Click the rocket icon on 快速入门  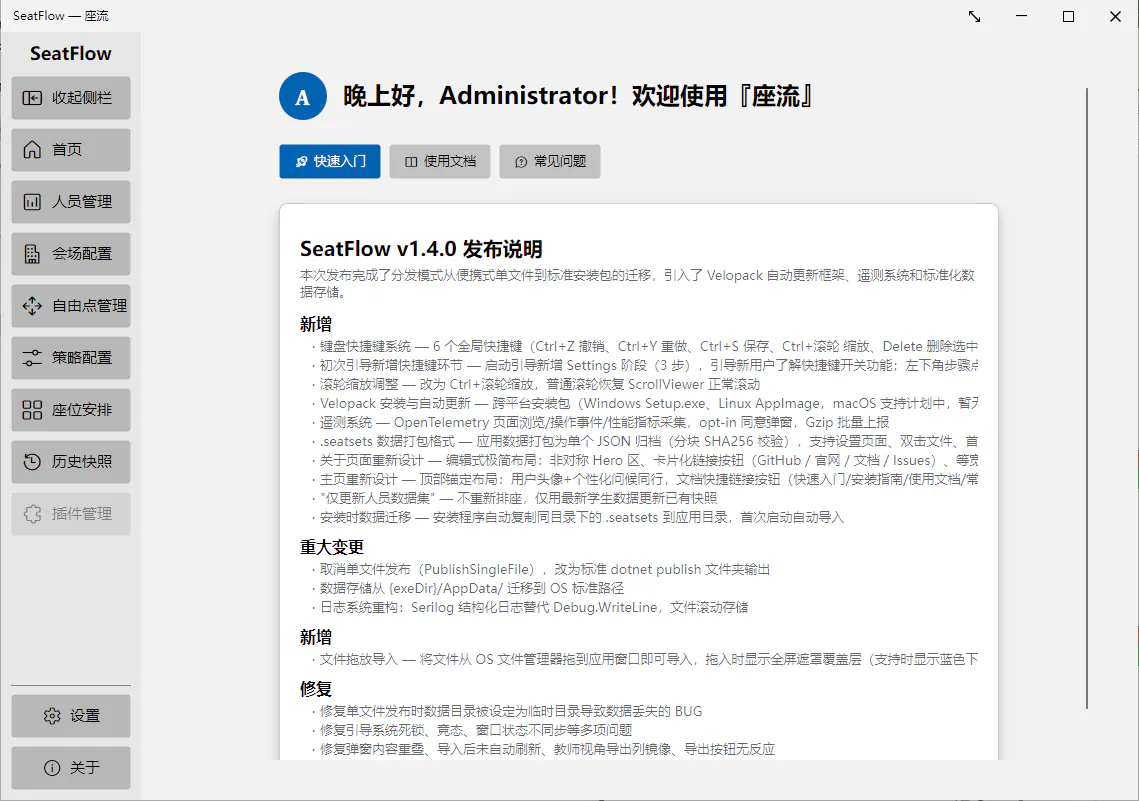[x=301, y=162]
